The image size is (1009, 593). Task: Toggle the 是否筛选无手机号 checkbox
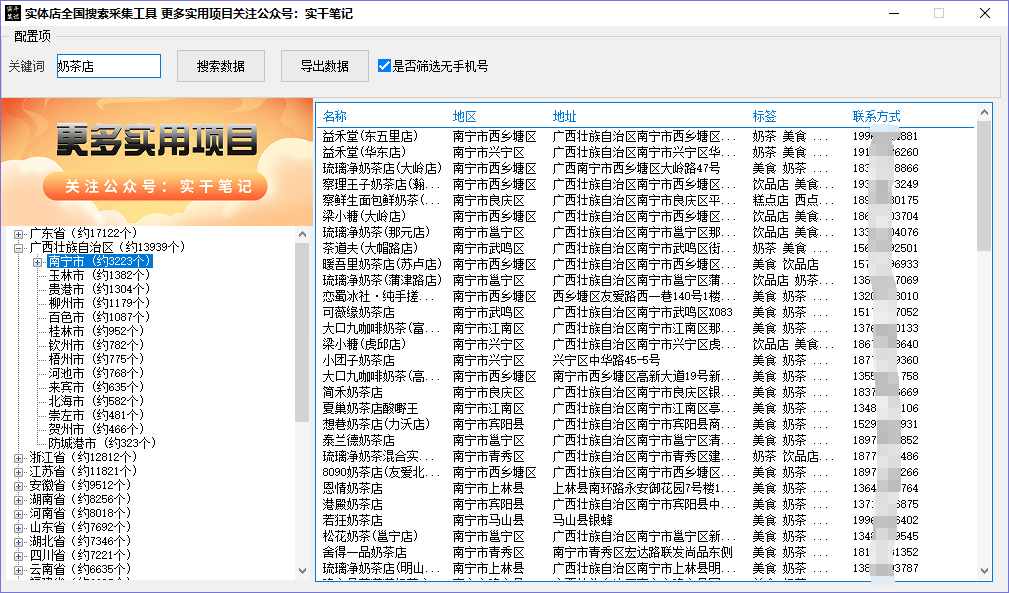tap(384, 66)
